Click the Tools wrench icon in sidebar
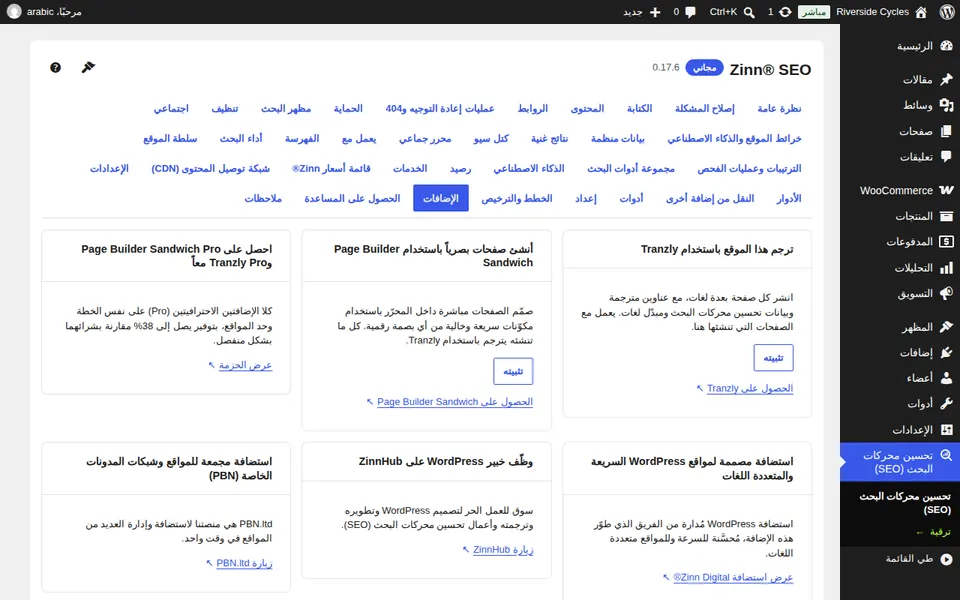Image resolution: width=960 pixels, height=600 pixels. pyautogui.click(x=947, y=404)
